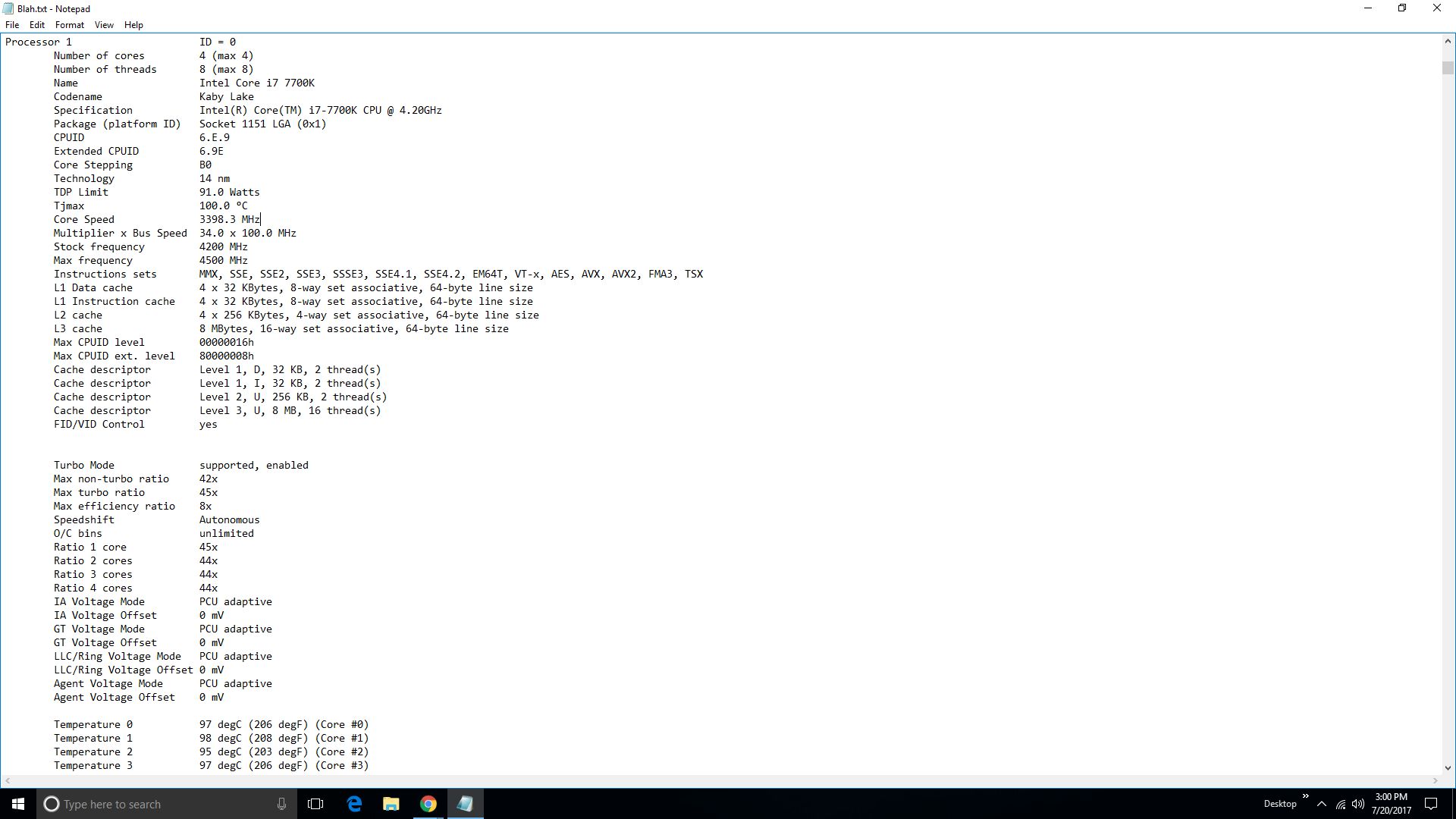Click the 'FID/VID Control' label
This screenshot has height=819, width=1456.
click(99, 424)
